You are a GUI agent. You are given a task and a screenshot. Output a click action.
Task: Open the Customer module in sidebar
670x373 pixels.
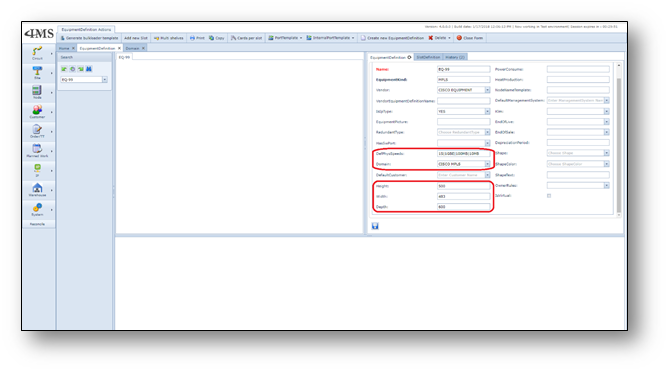[37, 112]
